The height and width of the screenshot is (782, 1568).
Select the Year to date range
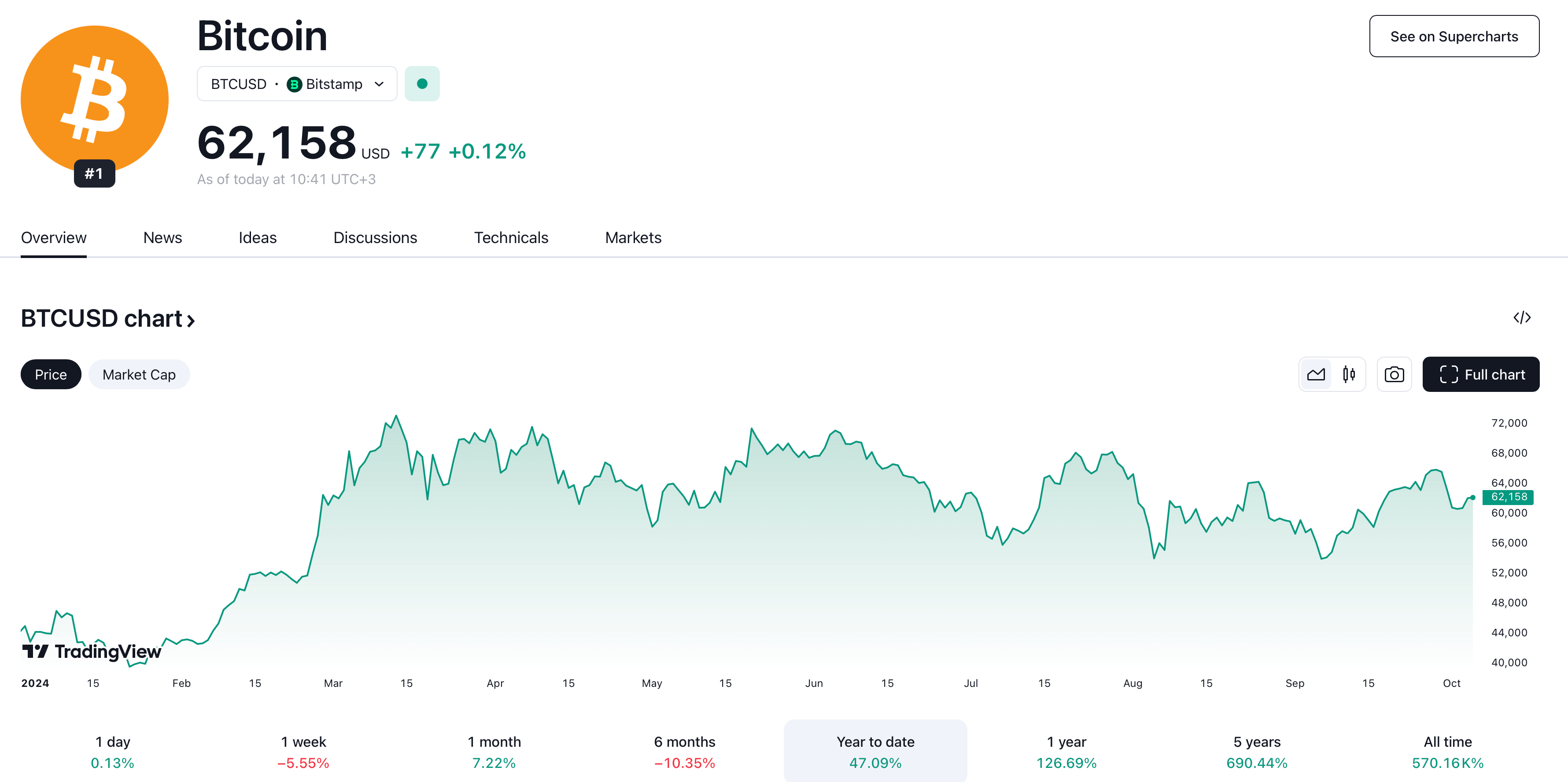[874, 752]
